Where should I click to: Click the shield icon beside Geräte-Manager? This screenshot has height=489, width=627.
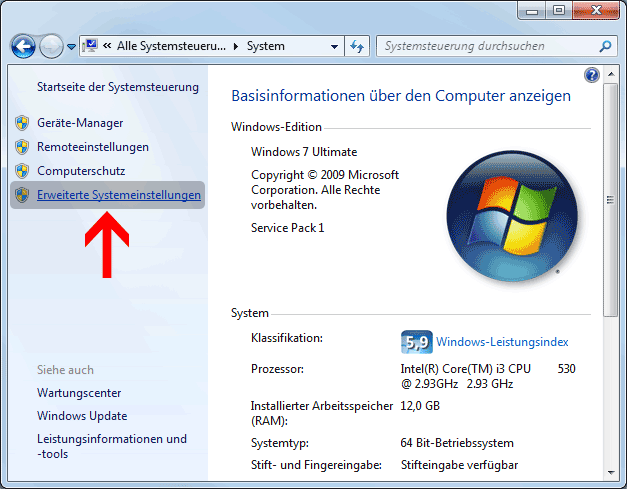click(22, 123)
